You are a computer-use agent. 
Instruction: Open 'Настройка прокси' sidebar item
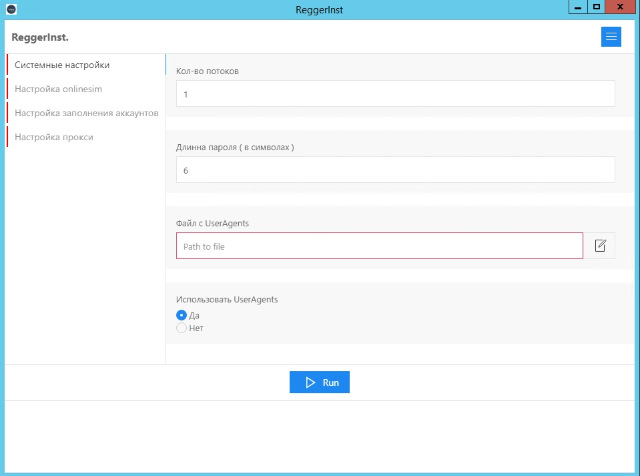54,137
